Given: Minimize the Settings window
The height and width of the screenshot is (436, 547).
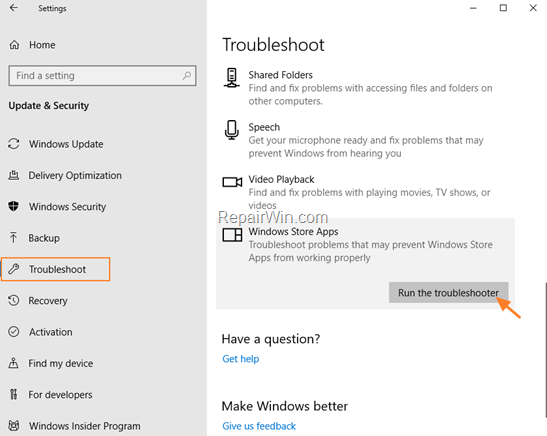Looking at the screenshot, I should tap(473, 8).
